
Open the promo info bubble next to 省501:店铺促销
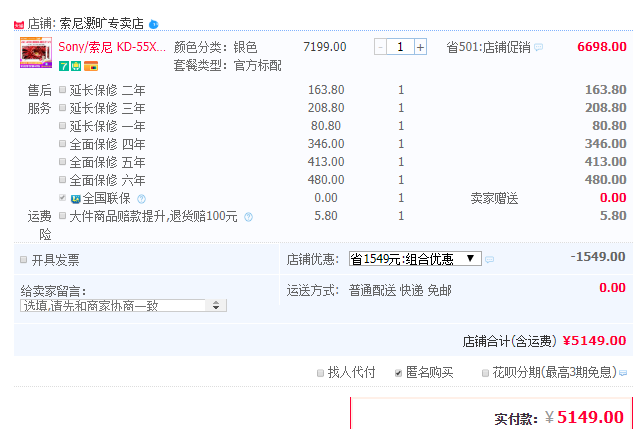tap(538, 47)
